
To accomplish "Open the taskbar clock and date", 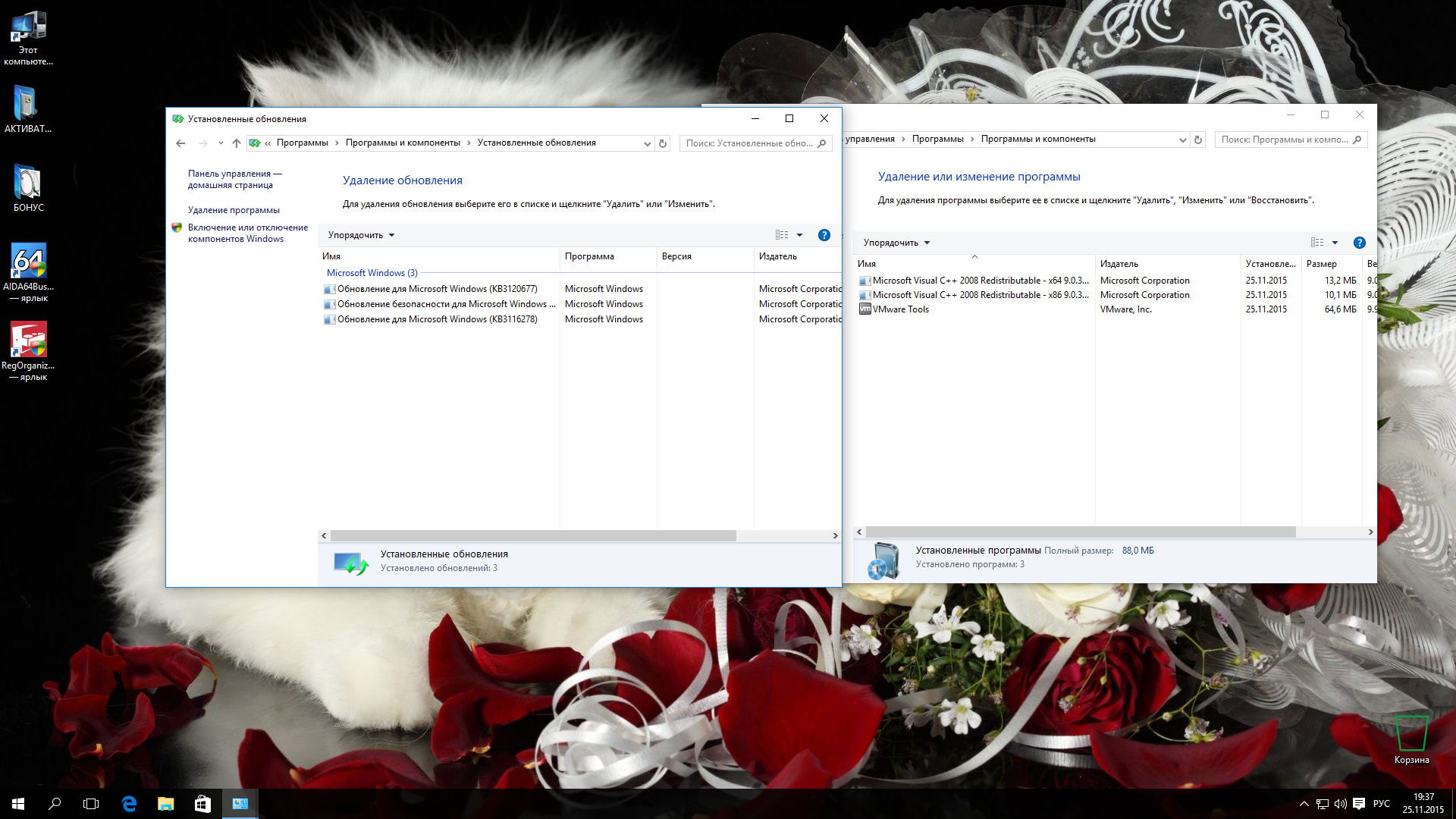I will point(1423,804).
